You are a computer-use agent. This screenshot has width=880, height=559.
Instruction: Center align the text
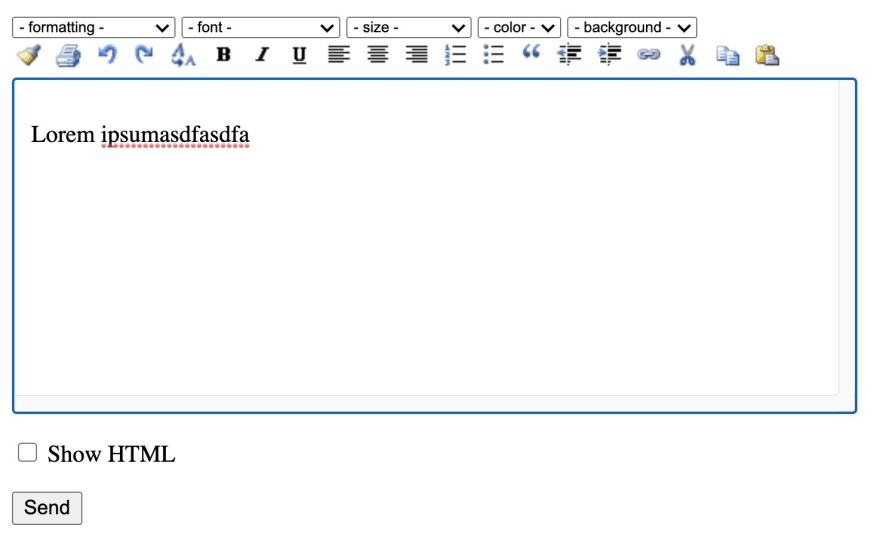(378, 54)
